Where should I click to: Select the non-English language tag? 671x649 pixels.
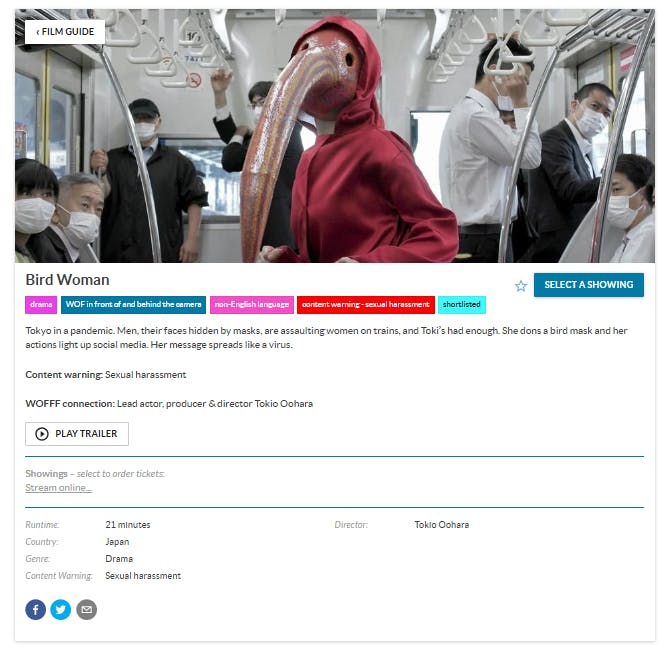(x=252, y=305)
